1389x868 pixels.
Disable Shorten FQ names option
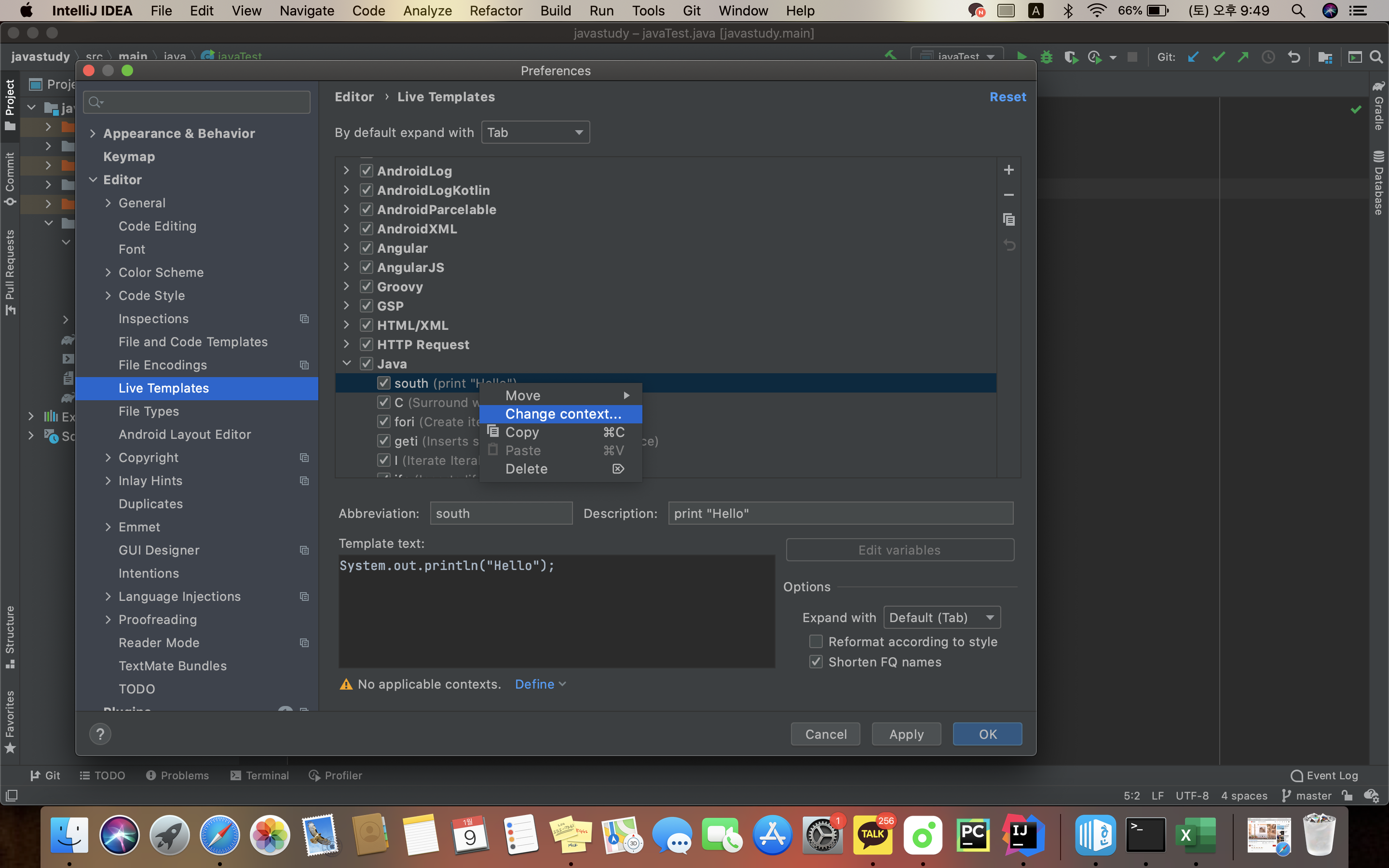coord(816,661)
